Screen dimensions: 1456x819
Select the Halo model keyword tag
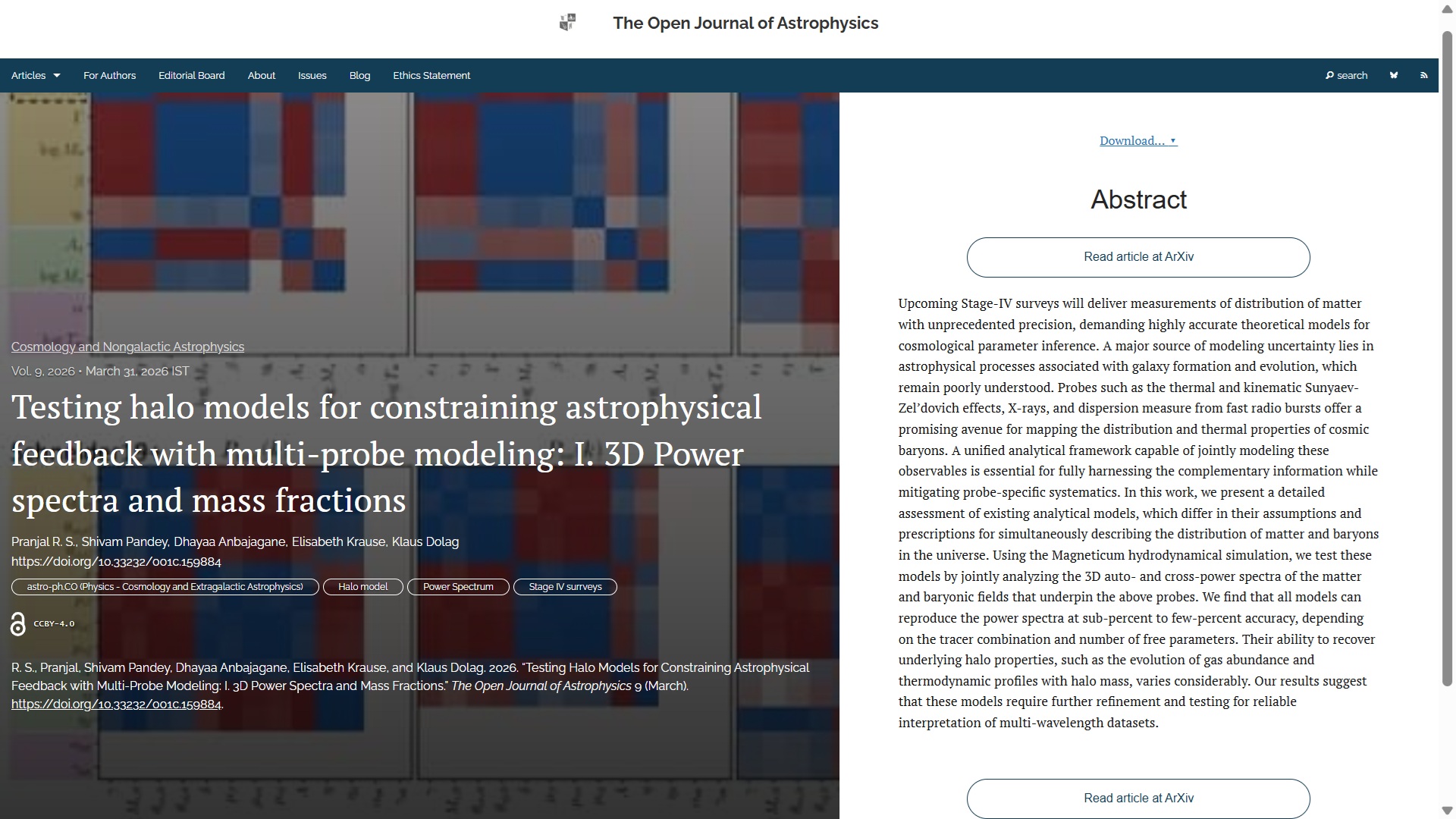tap(362, 587)
